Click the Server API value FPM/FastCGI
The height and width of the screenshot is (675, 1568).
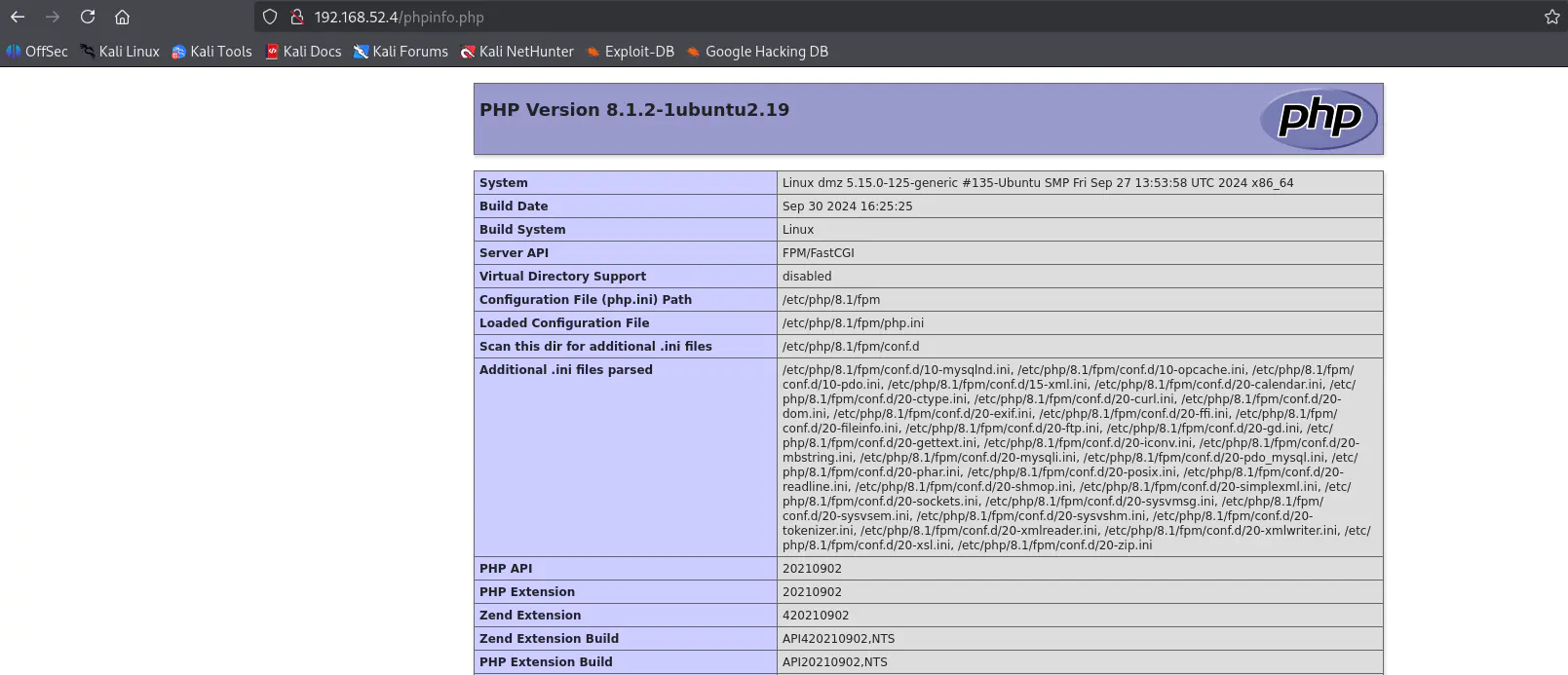click(818, 253)
